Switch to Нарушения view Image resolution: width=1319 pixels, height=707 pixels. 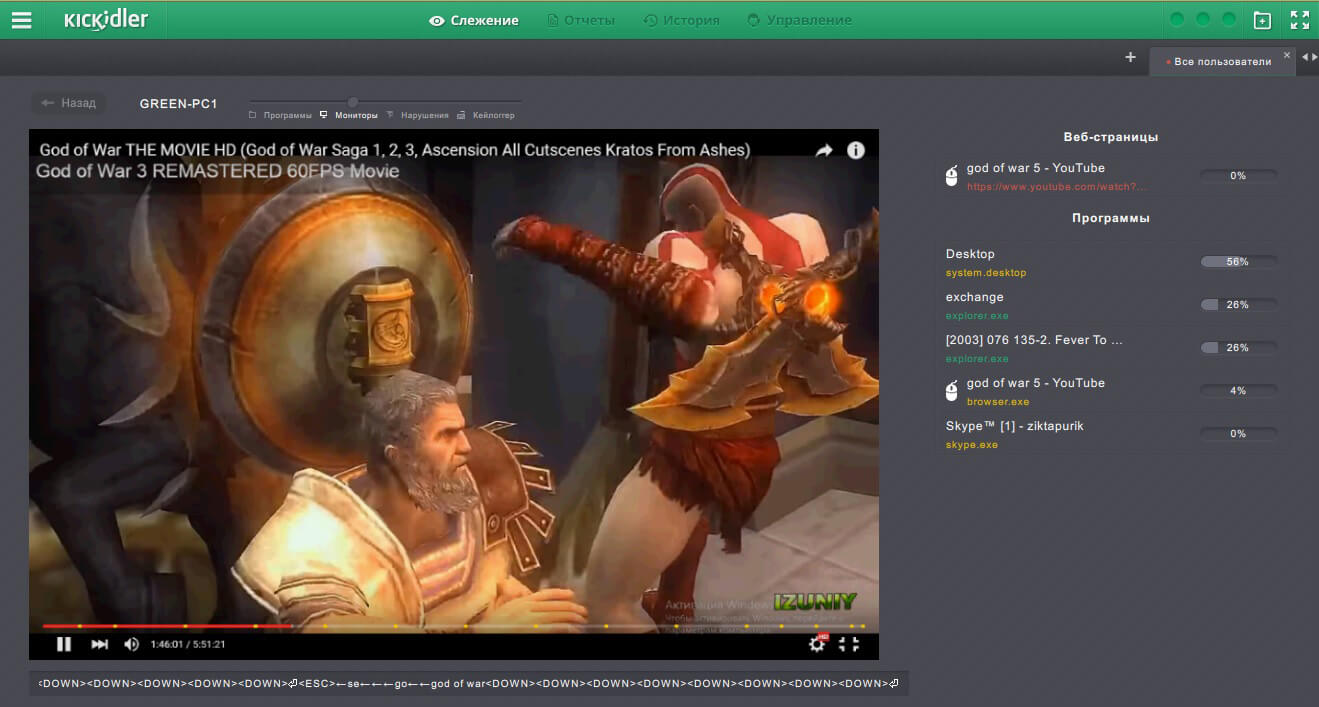[x=418, y=115]
